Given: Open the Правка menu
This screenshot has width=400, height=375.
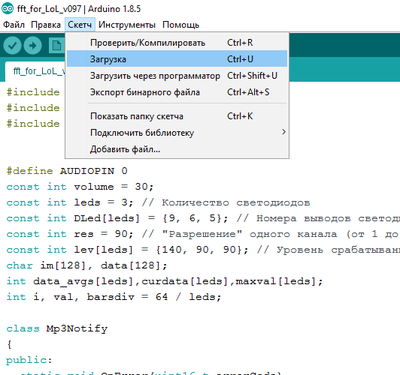Looking at the screenshot, I should (46, 25).
